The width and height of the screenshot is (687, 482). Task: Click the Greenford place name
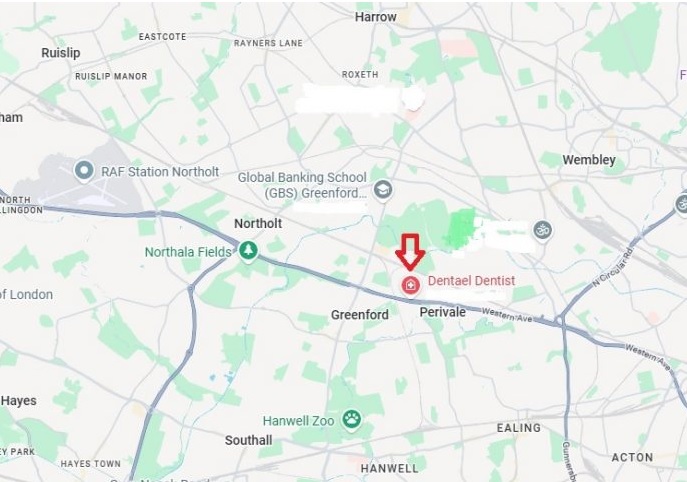click(360, 315)
